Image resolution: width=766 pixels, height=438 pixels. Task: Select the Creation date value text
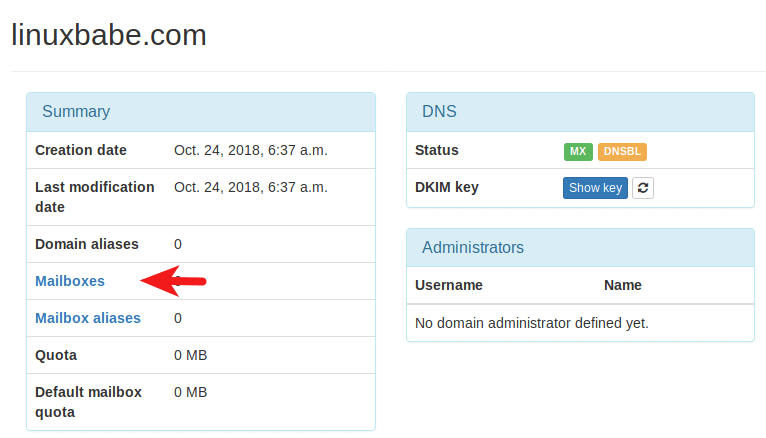pyautogui.click(x=251, y=150)
